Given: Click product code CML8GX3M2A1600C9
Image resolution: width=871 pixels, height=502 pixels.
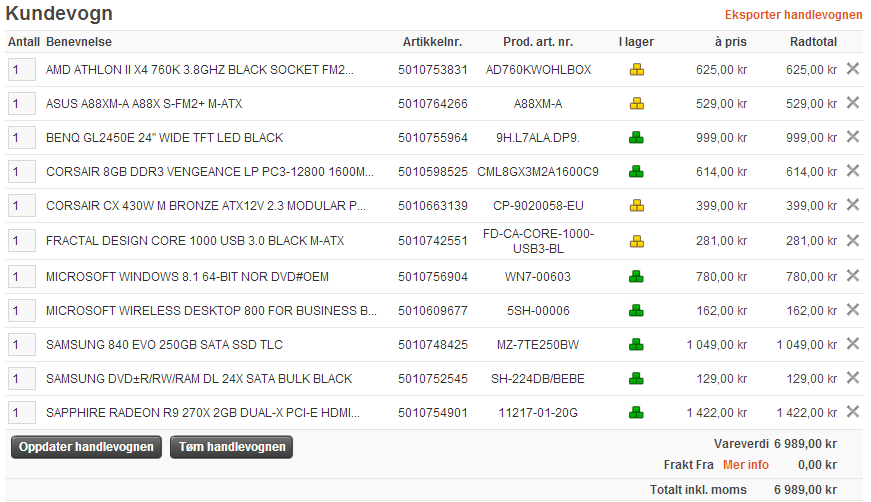Looking at the screenshot, I should tap(538, 172).
